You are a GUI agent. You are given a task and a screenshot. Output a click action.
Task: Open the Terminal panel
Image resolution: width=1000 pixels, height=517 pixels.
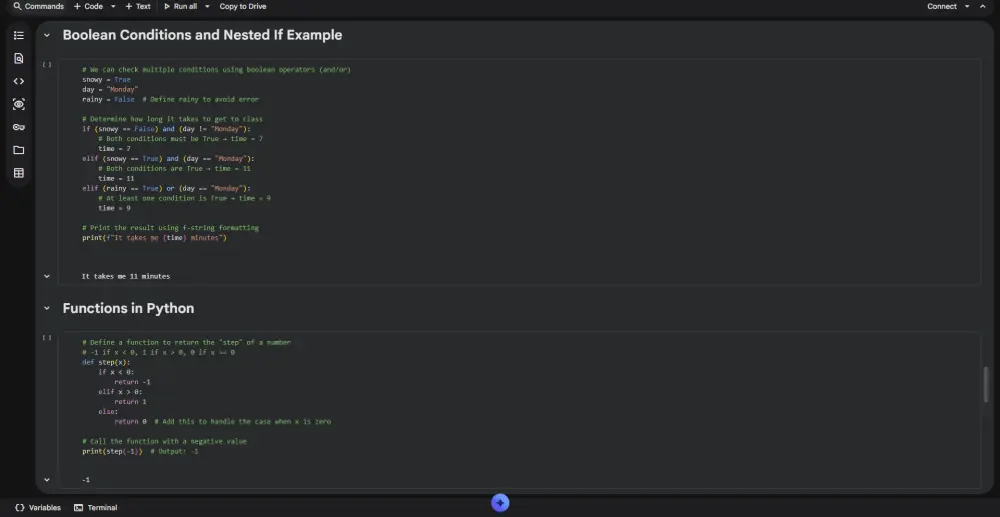[96, 508]
